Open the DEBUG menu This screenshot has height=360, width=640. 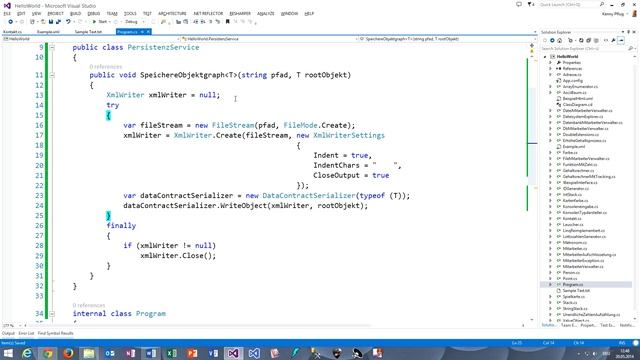pyautogui.click(x=93, y=13)
